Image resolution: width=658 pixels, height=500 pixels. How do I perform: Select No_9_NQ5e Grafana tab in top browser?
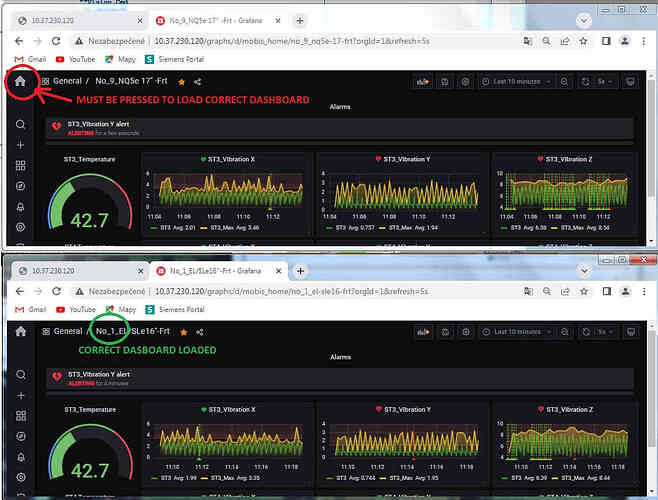point(216,21)
